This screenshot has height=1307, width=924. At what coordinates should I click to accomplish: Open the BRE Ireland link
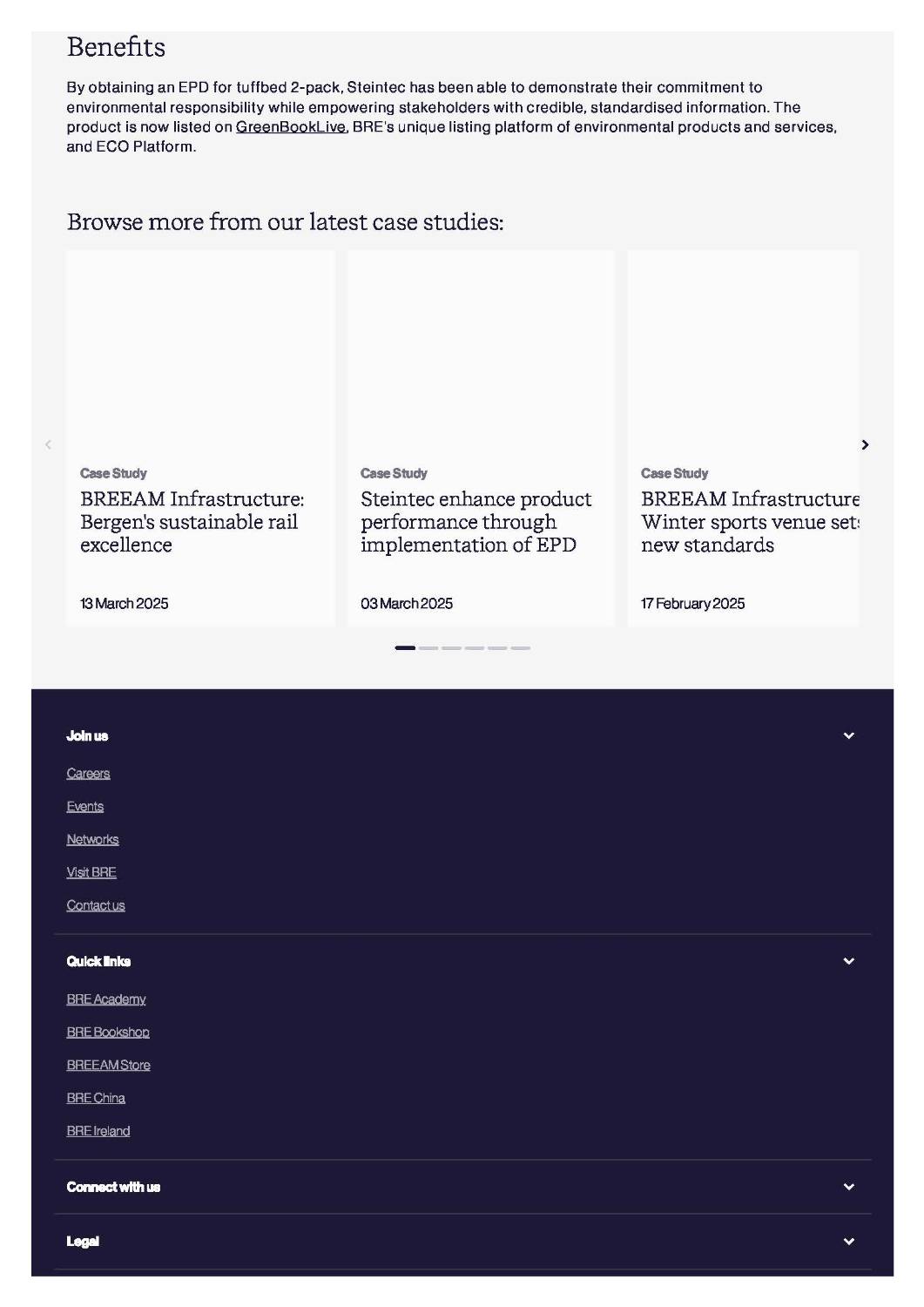tap(98, 1131)
